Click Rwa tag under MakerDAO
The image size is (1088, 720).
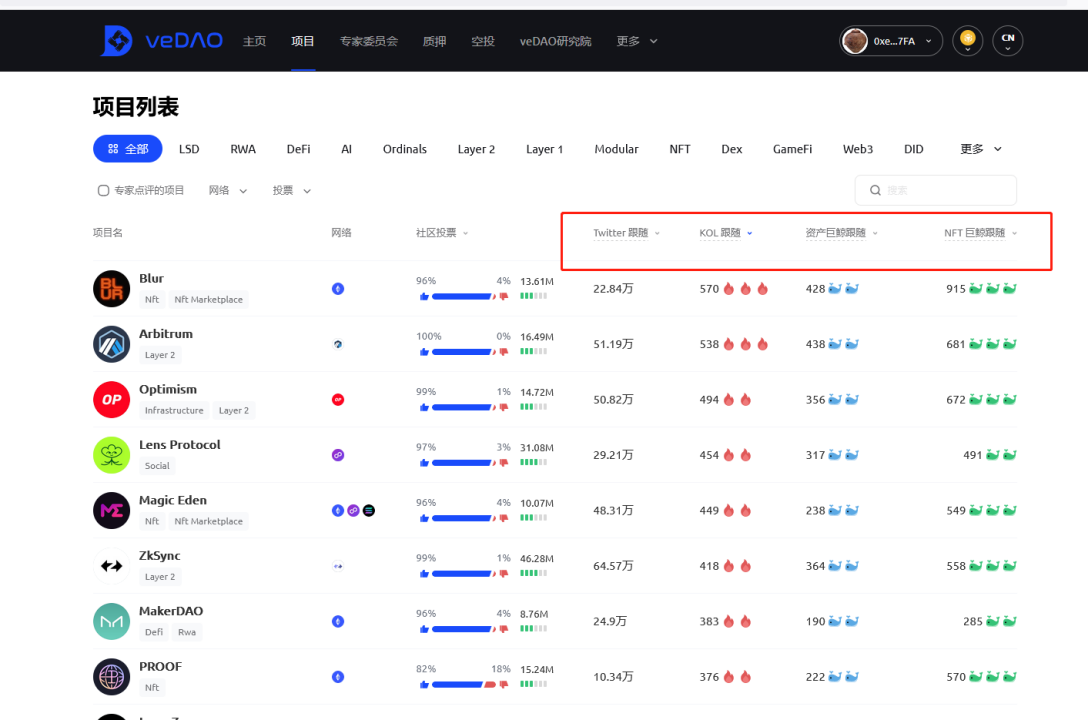pyautogui.click(x=187, y=633)
